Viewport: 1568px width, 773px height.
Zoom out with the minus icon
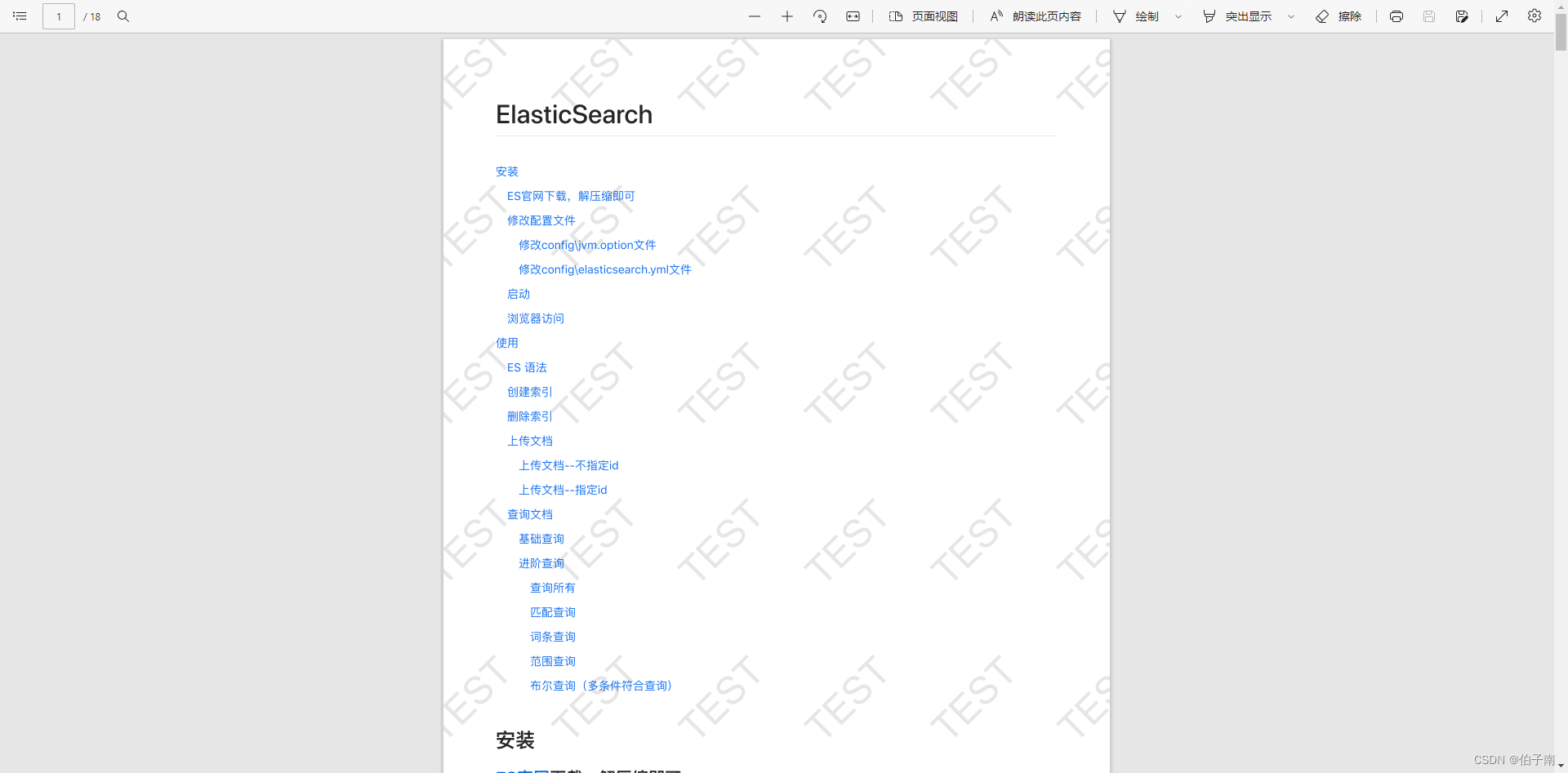[755, 16]
